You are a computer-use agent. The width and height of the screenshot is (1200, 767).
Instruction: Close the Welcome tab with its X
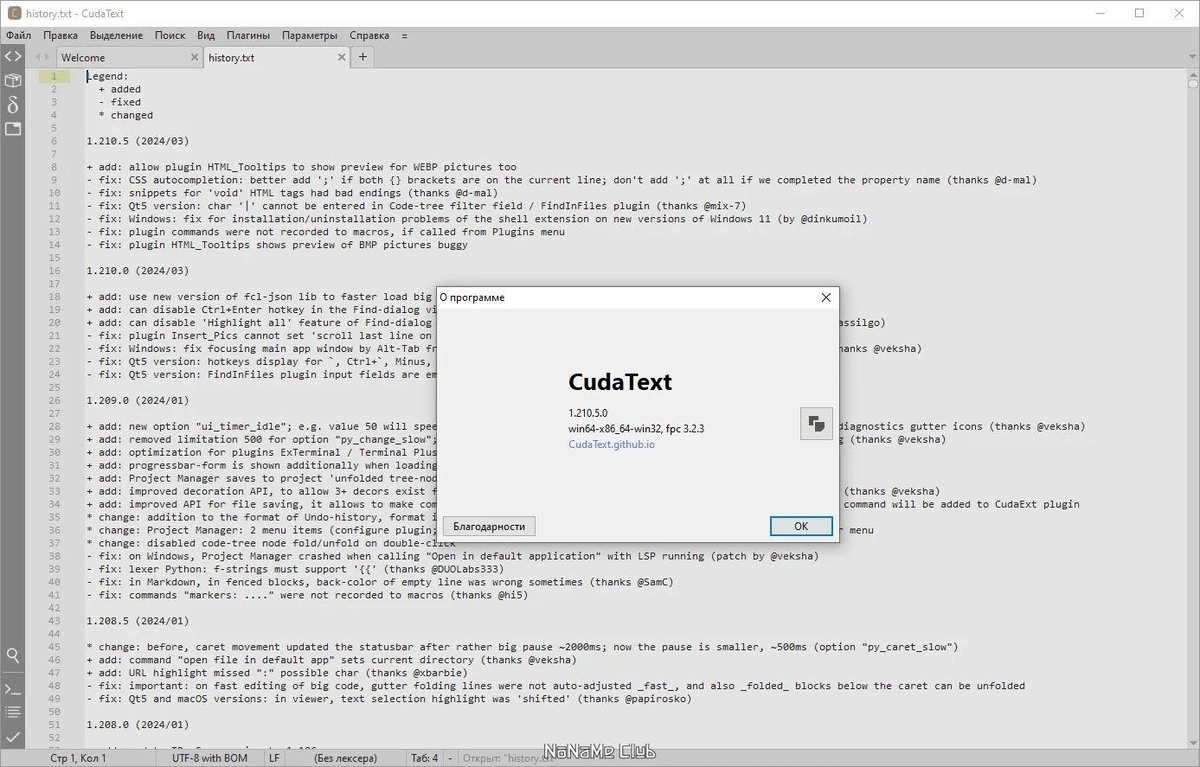(x=193, y=58)
